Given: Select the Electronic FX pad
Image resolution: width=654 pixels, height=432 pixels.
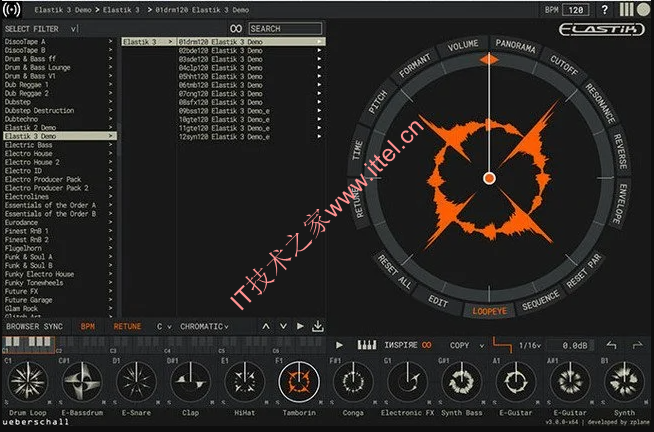Looking at the screenshot, I should point(407,381).
